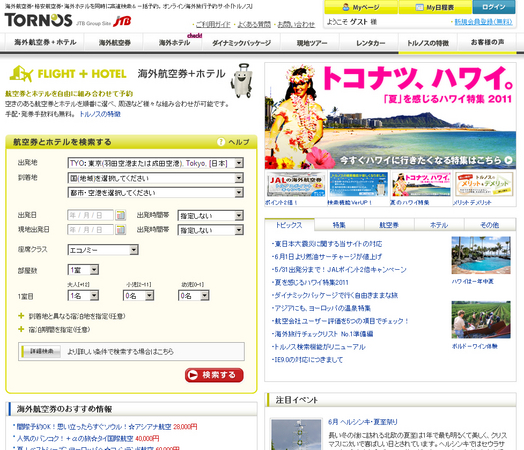This screenshot has height=450, width=524.
Task: Open seat class エコノミー dropdown
Action: point(103,250)
